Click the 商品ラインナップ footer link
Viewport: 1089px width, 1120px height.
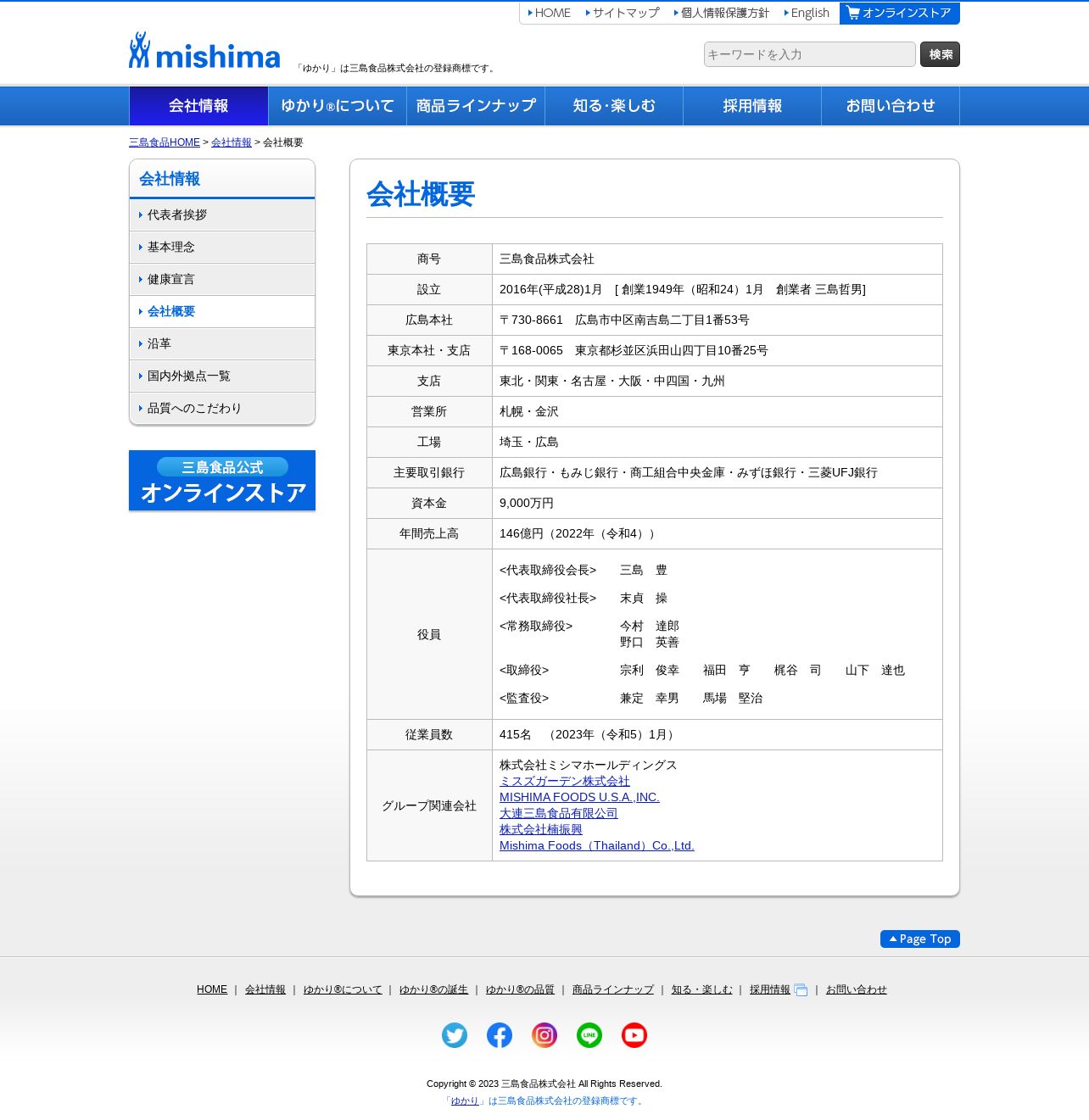point(613,989)
